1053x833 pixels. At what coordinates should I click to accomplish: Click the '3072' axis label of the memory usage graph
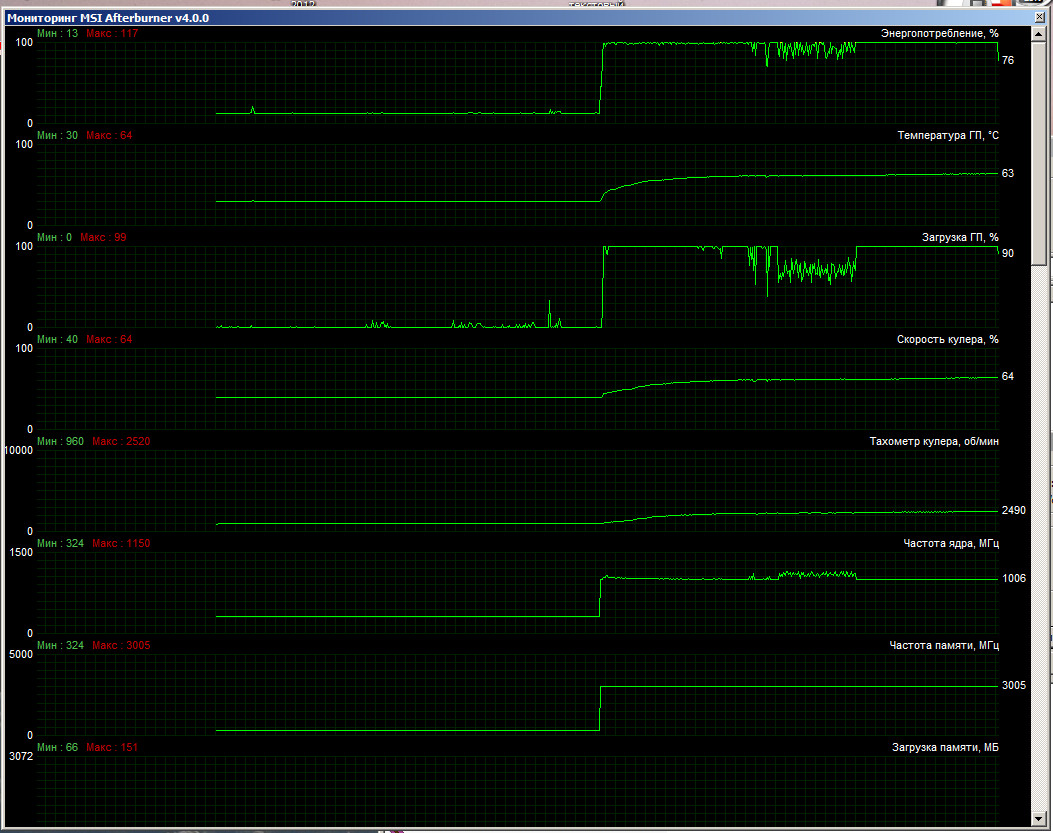click(21, 756)
